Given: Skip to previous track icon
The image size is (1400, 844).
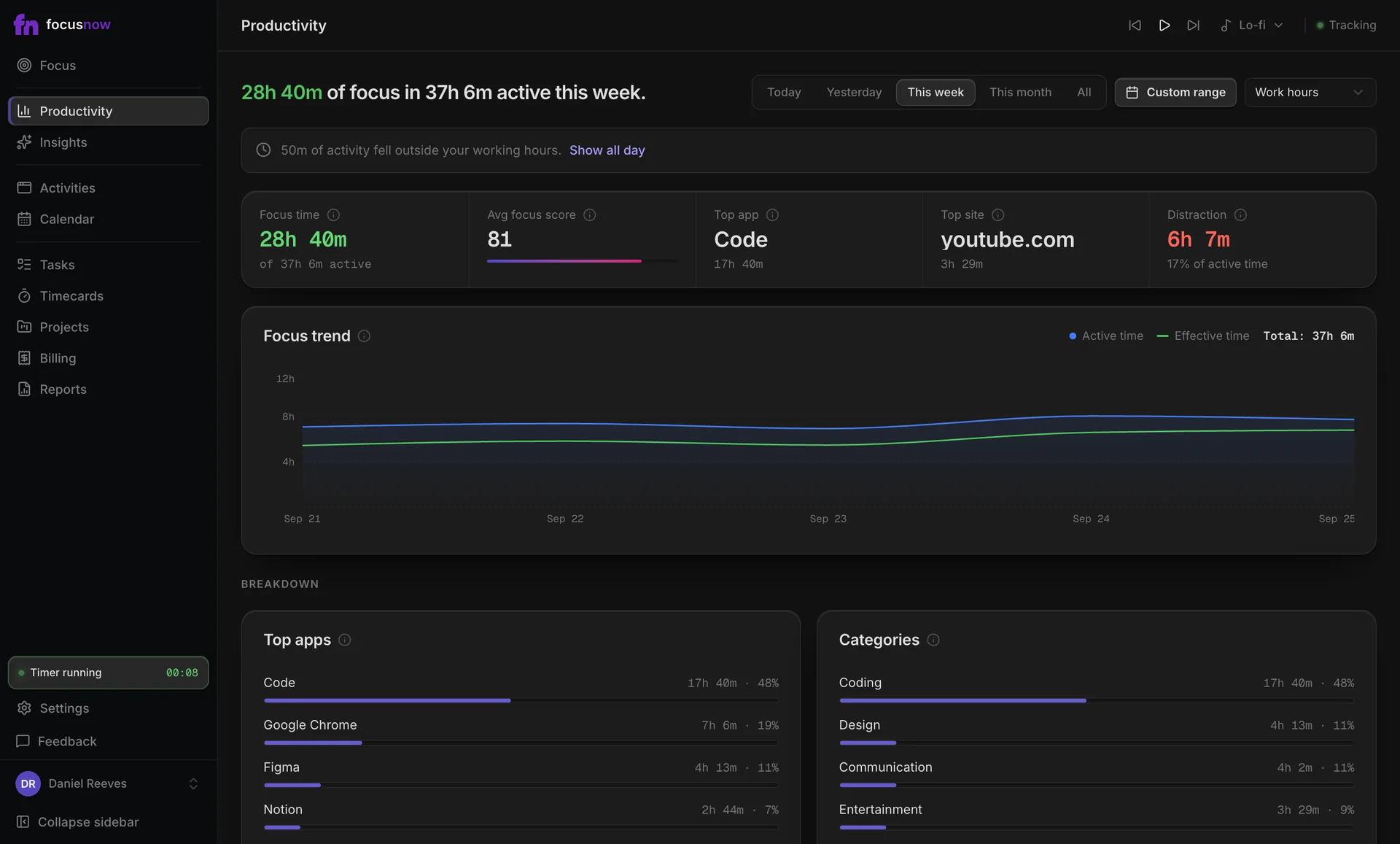Looking at the screenshot, I should [x=1135, y=26].
